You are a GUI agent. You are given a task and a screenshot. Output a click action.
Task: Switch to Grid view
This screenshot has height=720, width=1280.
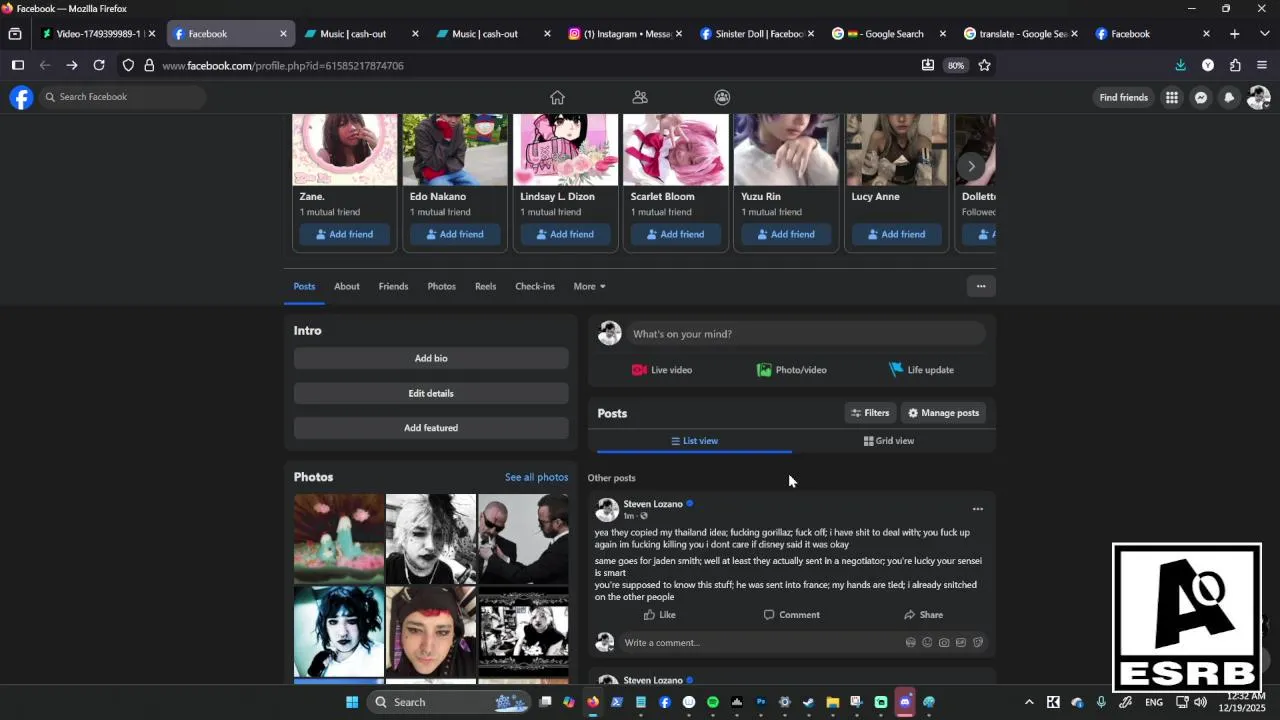point(889,441)
